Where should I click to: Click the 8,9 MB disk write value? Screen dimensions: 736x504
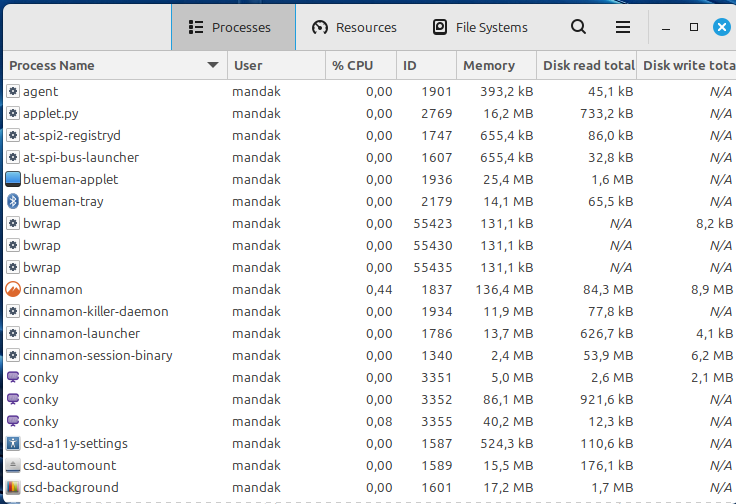click(x=712, y=290)
